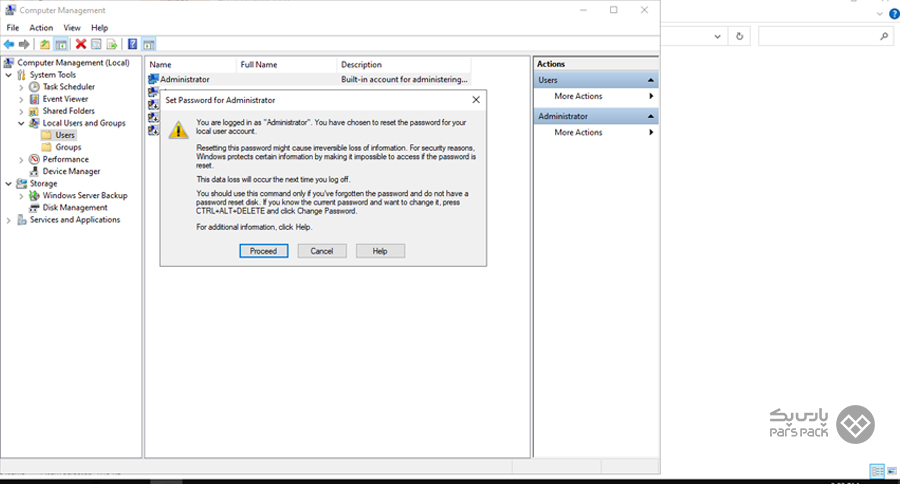
Task: Select the Services and Applications icon
Action: [22, 219]
